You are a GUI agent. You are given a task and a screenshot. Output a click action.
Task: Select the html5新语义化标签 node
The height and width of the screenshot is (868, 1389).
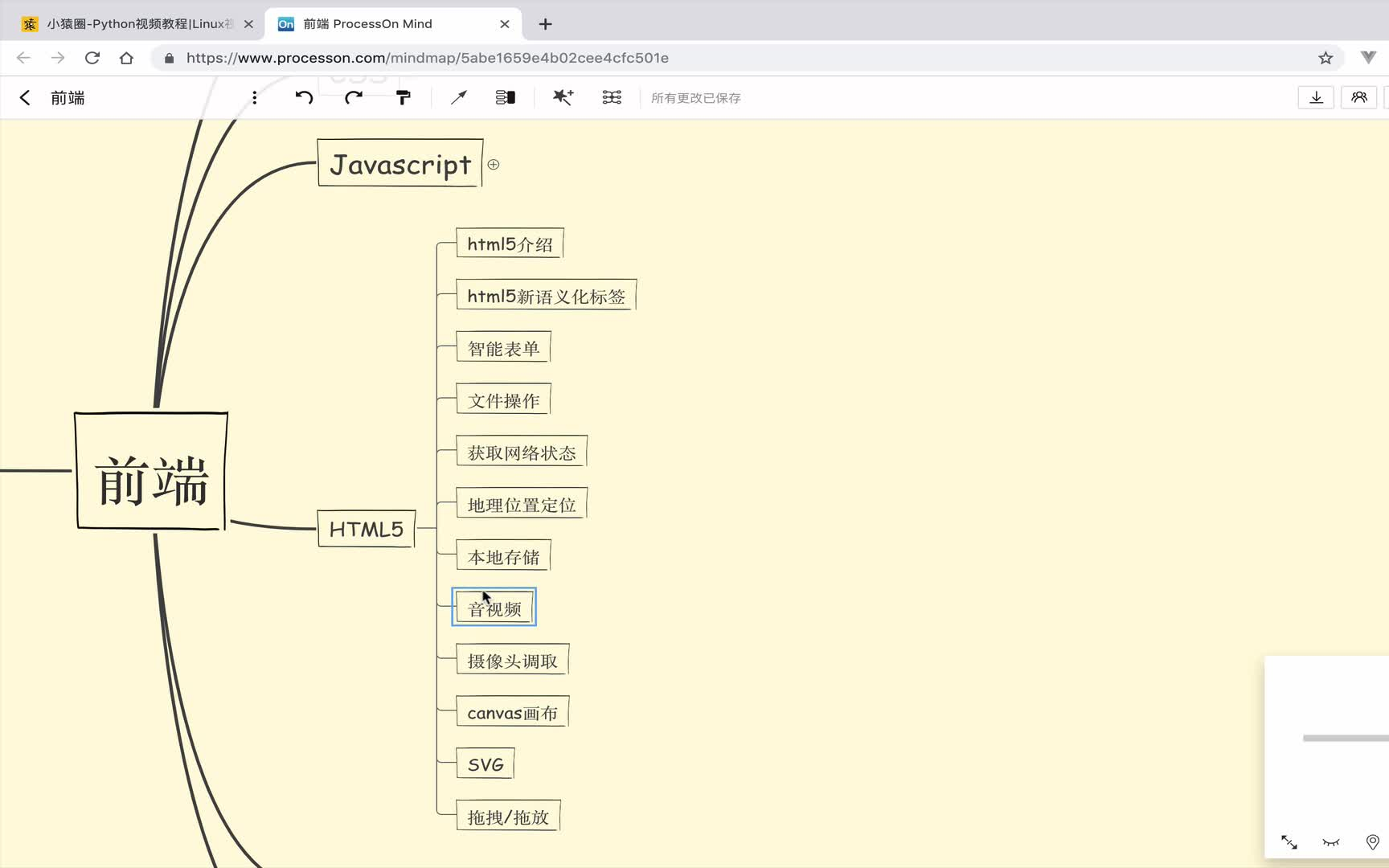(546, 295)
